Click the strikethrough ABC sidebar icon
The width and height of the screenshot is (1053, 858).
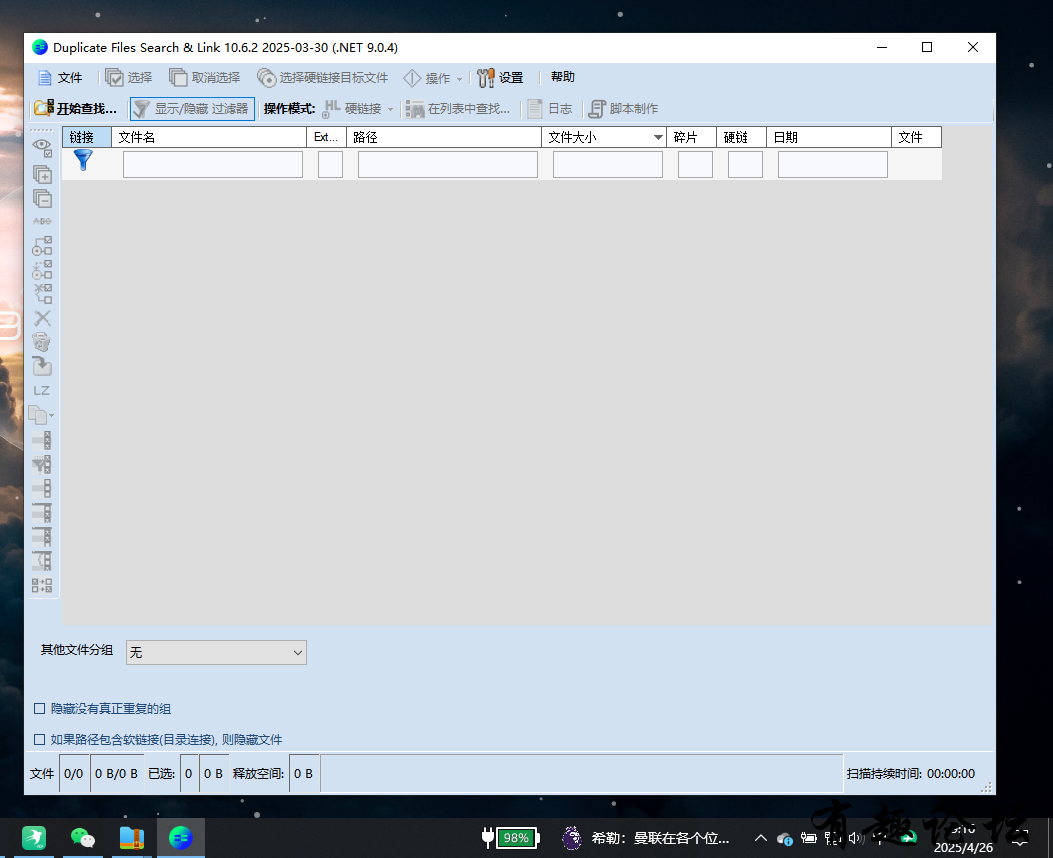42,221
